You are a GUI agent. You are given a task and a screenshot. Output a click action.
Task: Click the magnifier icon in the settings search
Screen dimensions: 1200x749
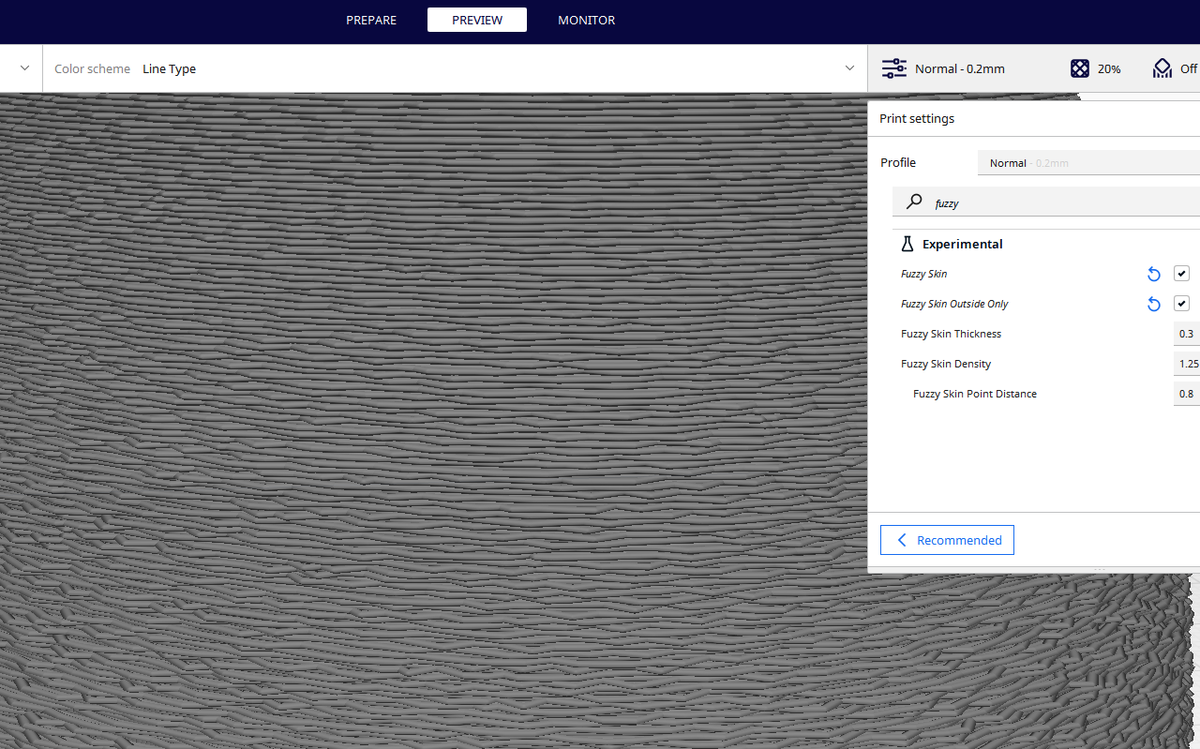[x=913, y=201]
